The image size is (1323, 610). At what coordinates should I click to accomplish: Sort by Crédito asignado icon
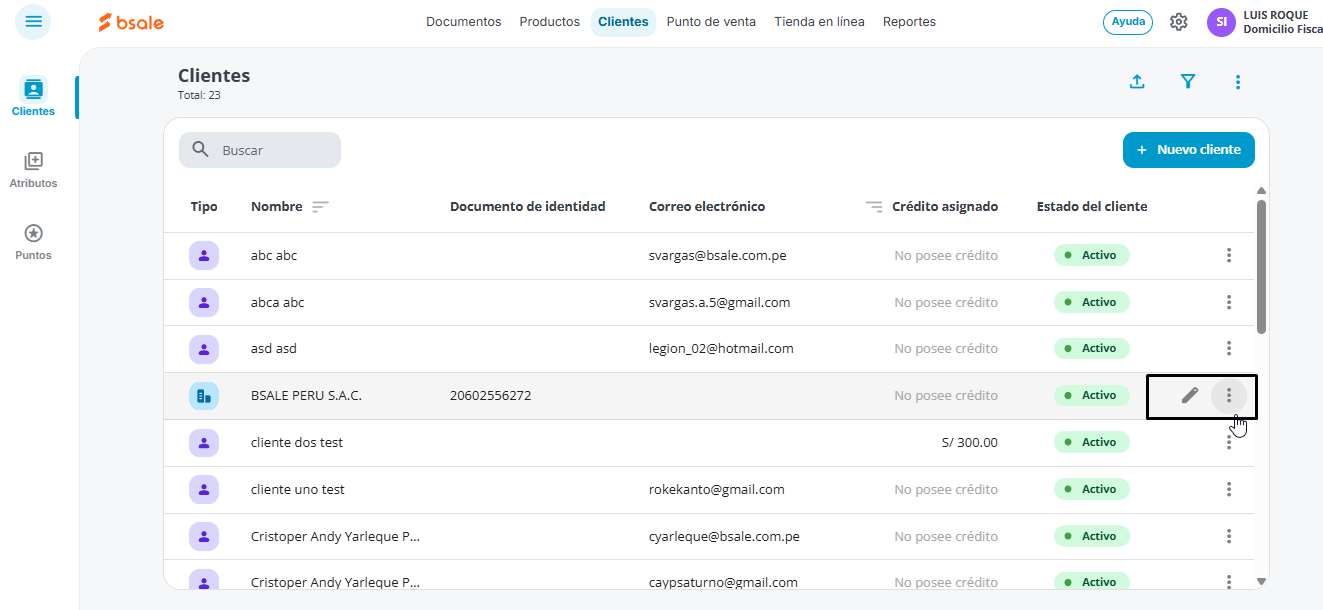tap(874, 207)
